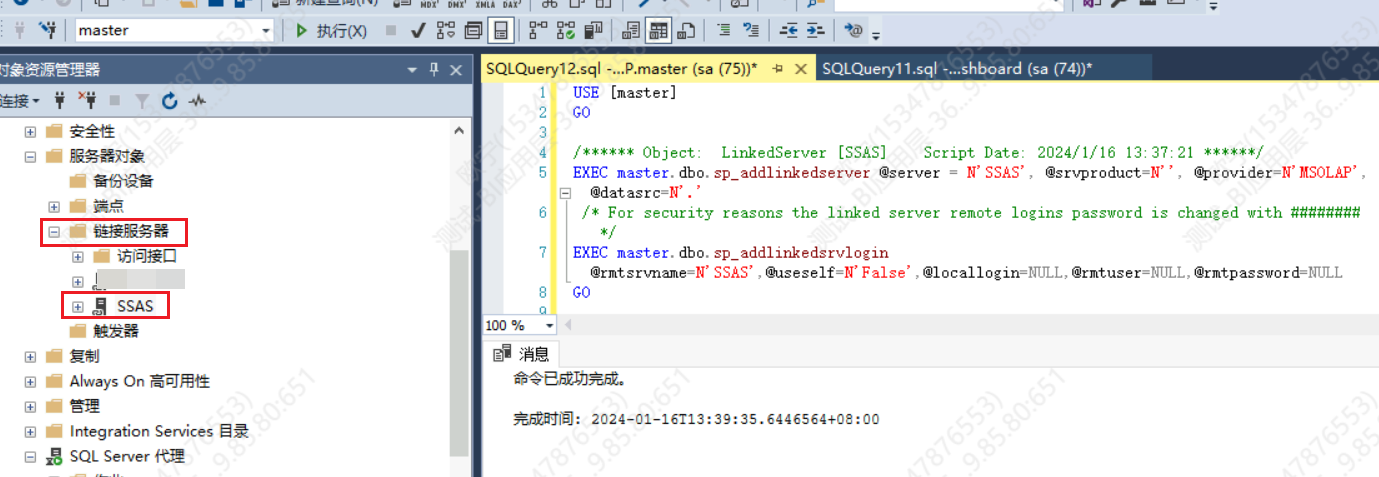Screen dimensions: 1379x477
Task: Open the 100 % zoom dropdown
Action: click(x=550, y=325)
